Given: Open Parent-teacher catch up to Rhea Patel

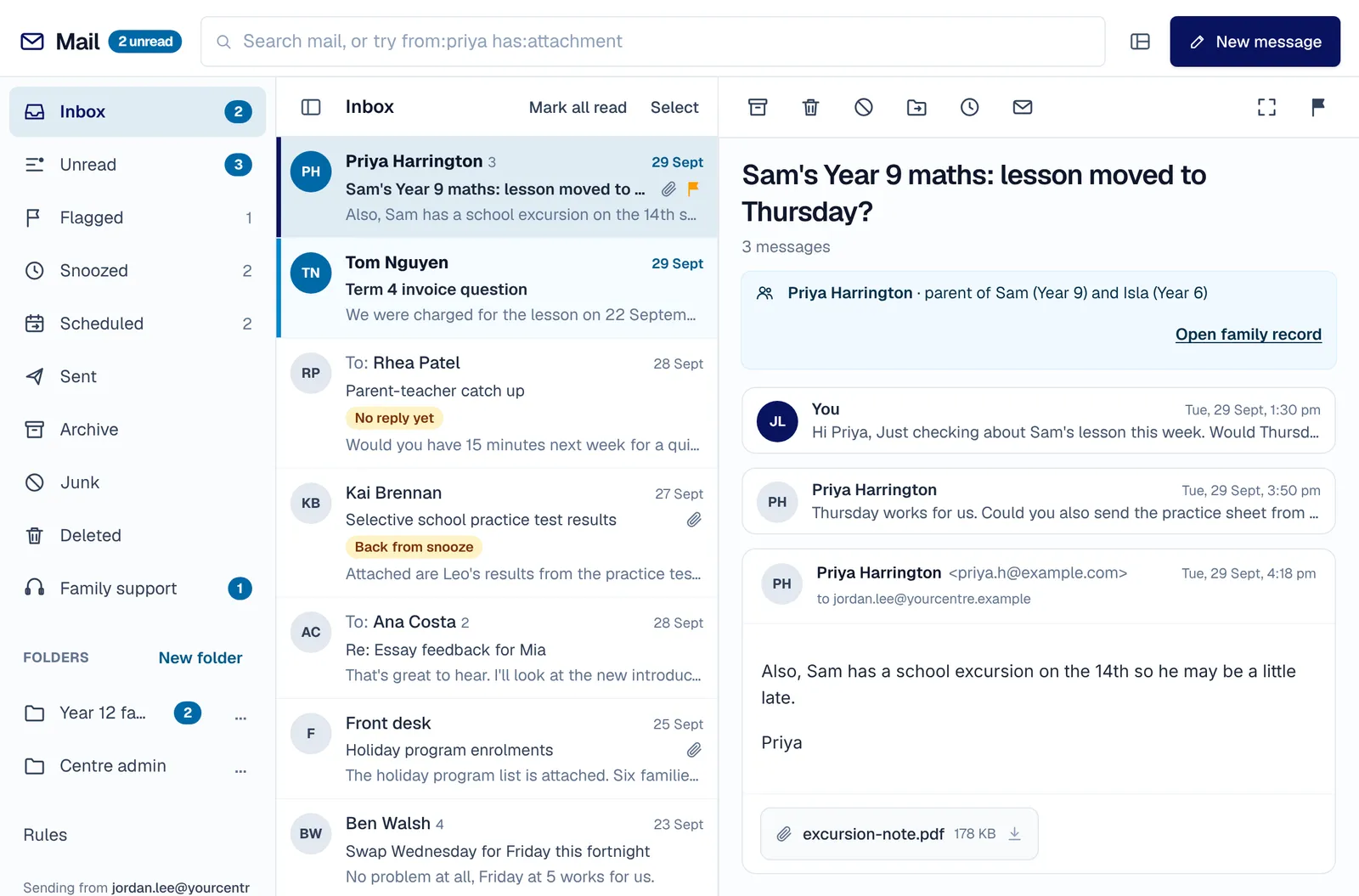Looking at the screenshot, I should (x=498, y=403).
